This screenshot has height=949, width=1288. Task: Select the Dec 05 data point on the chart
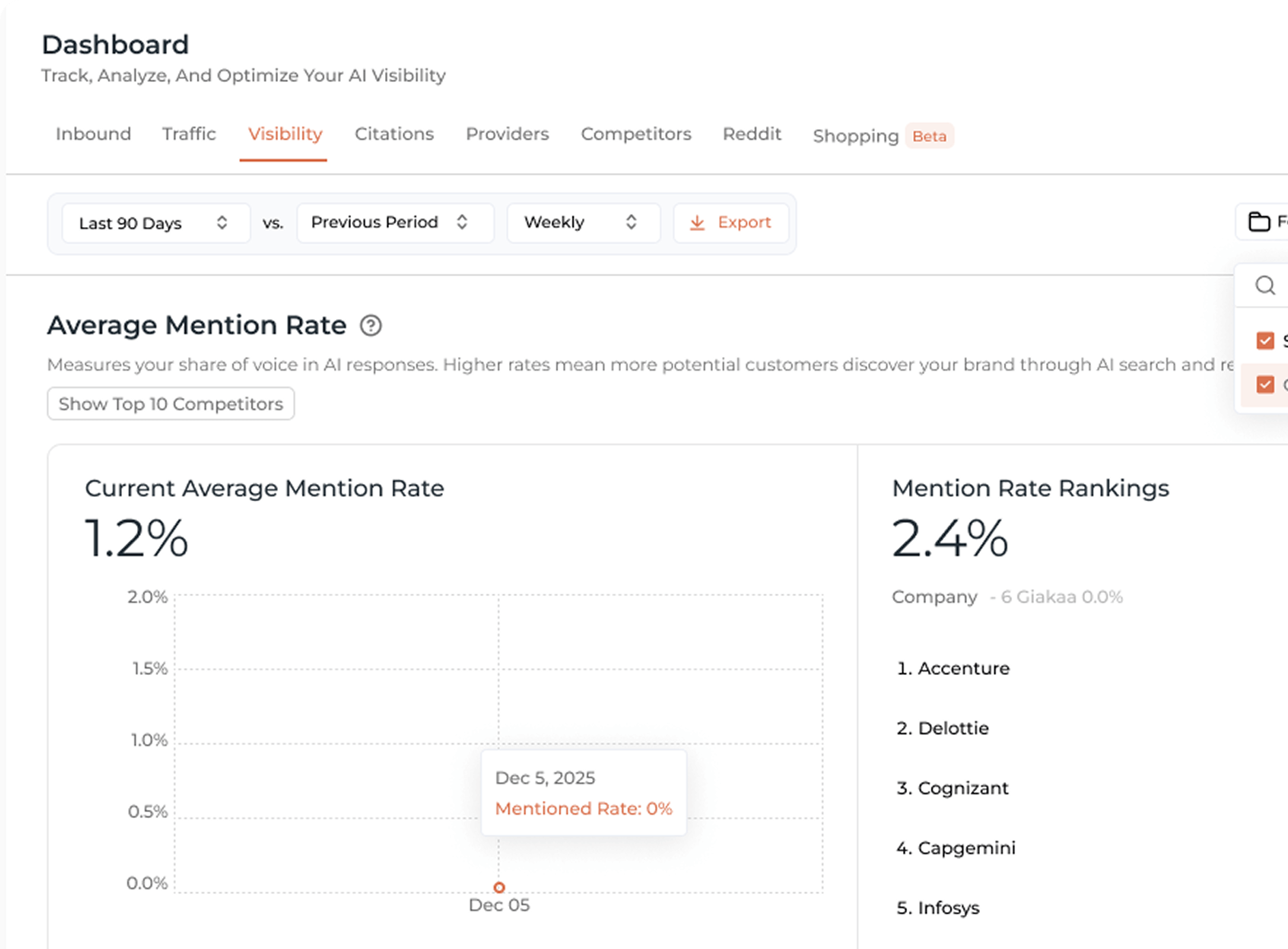click(499, 887)
